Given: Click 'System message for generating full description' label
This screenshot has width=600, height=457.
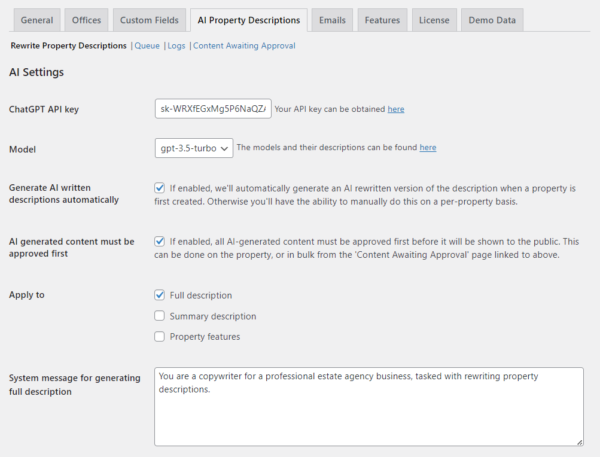Looking at the screenshot, I should (75, 385).
